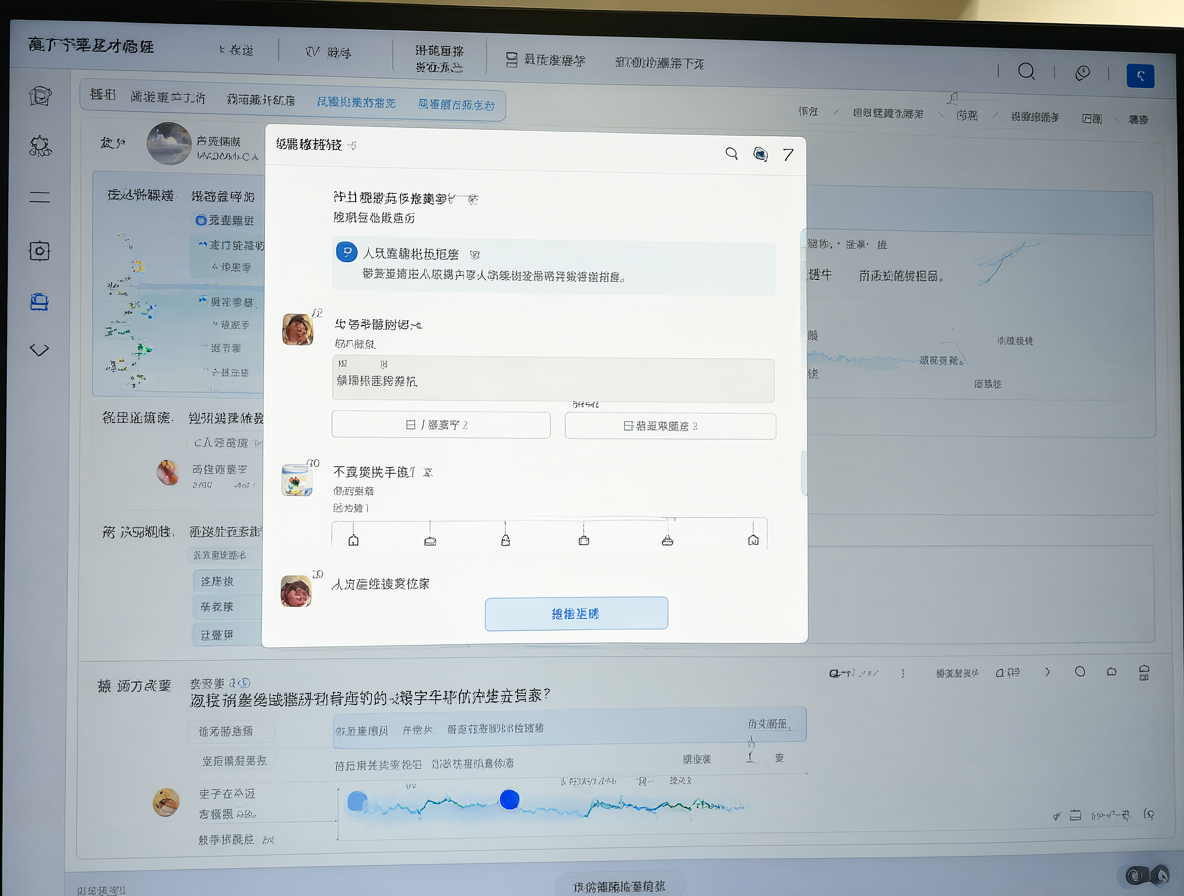This screenshot has width=1184, height=896.
Task: Open the flower-shaped gear icon in left sidebar
Action: click(x=40, y=146)
